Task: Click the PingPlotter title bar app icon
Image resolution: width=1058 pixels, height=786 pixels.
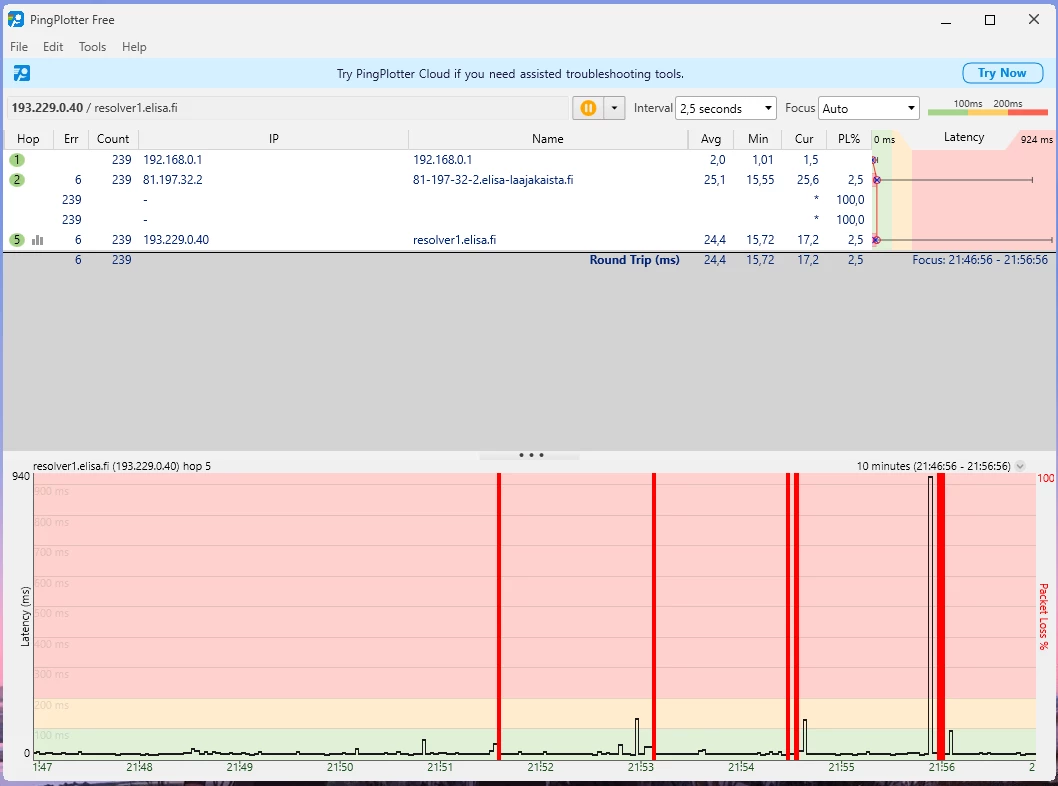Action: tap(16, 20)
